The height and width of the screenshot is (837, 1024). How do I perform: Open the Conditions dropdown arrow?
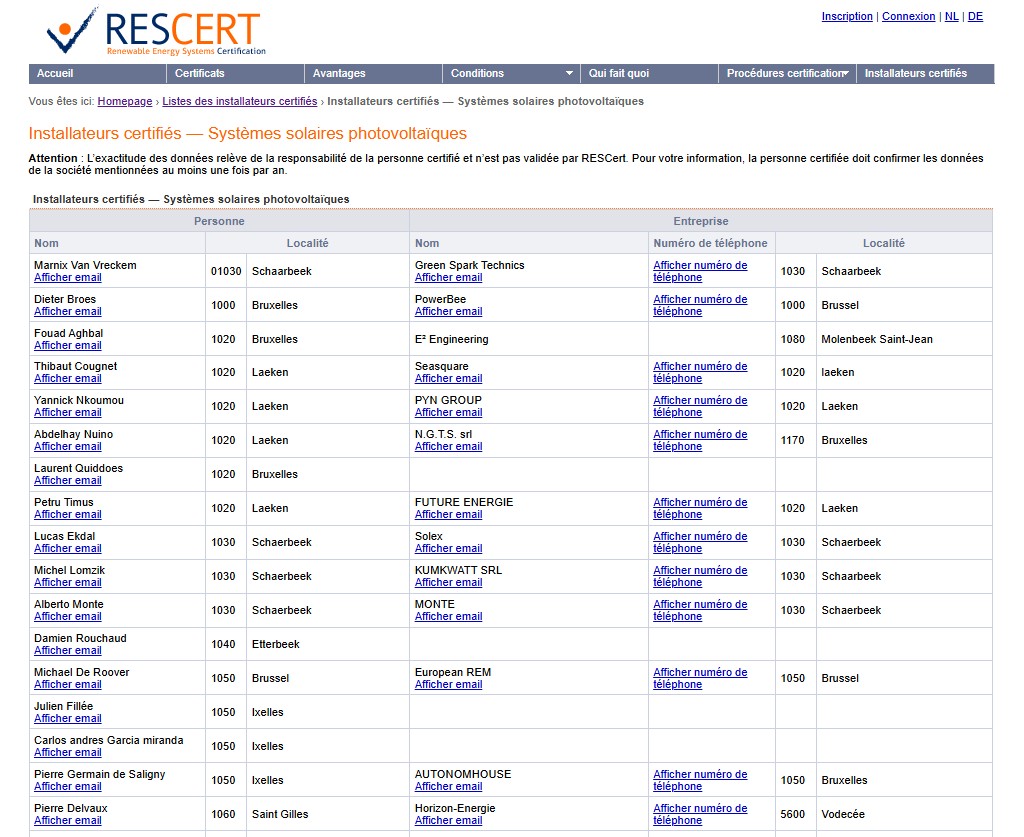(572, 72)
